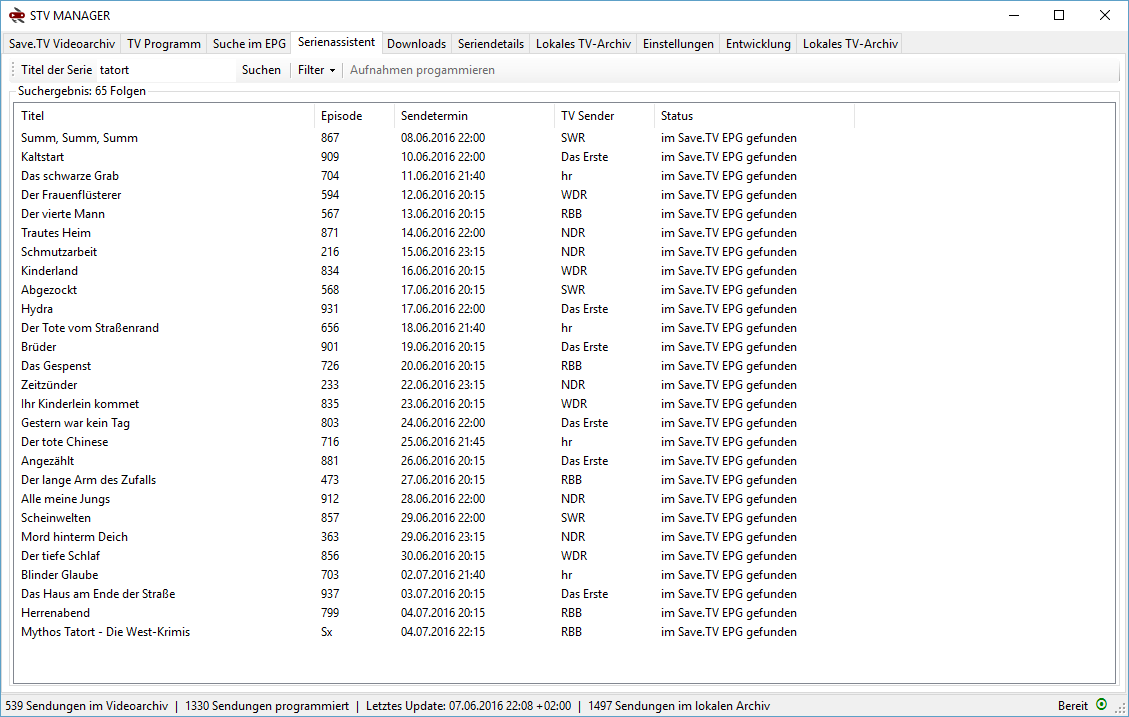Click the STV Manager logo in the title bar

(18, 16)
